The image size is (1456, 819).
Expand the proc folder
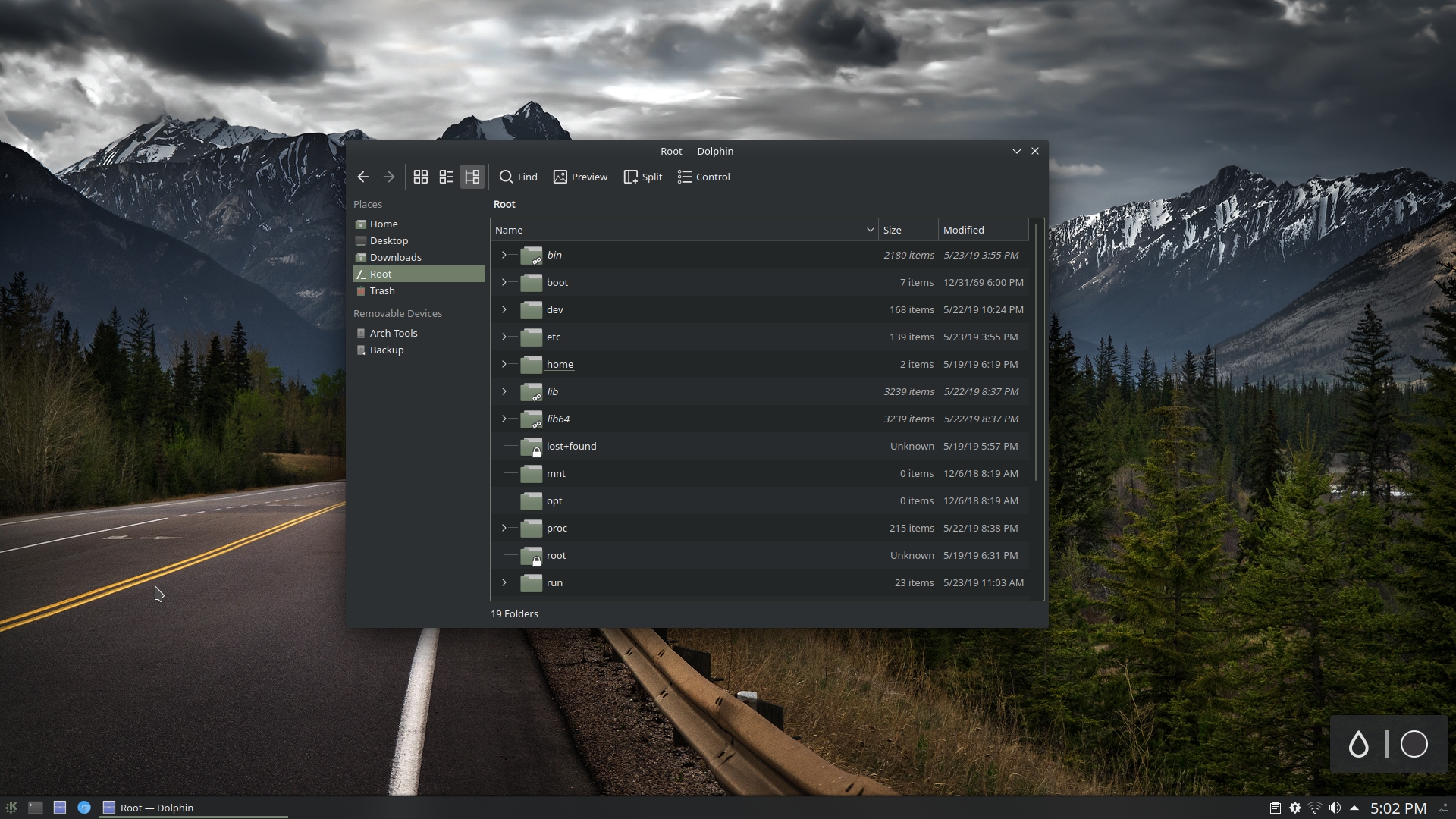point(504,528)
